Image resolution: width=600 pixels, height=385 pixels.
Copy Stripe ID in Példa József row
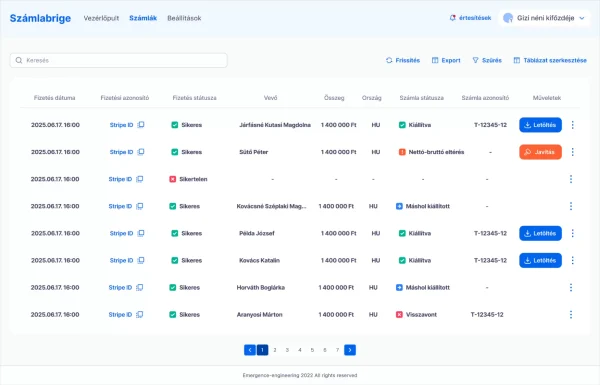click(x=141, y=233)
